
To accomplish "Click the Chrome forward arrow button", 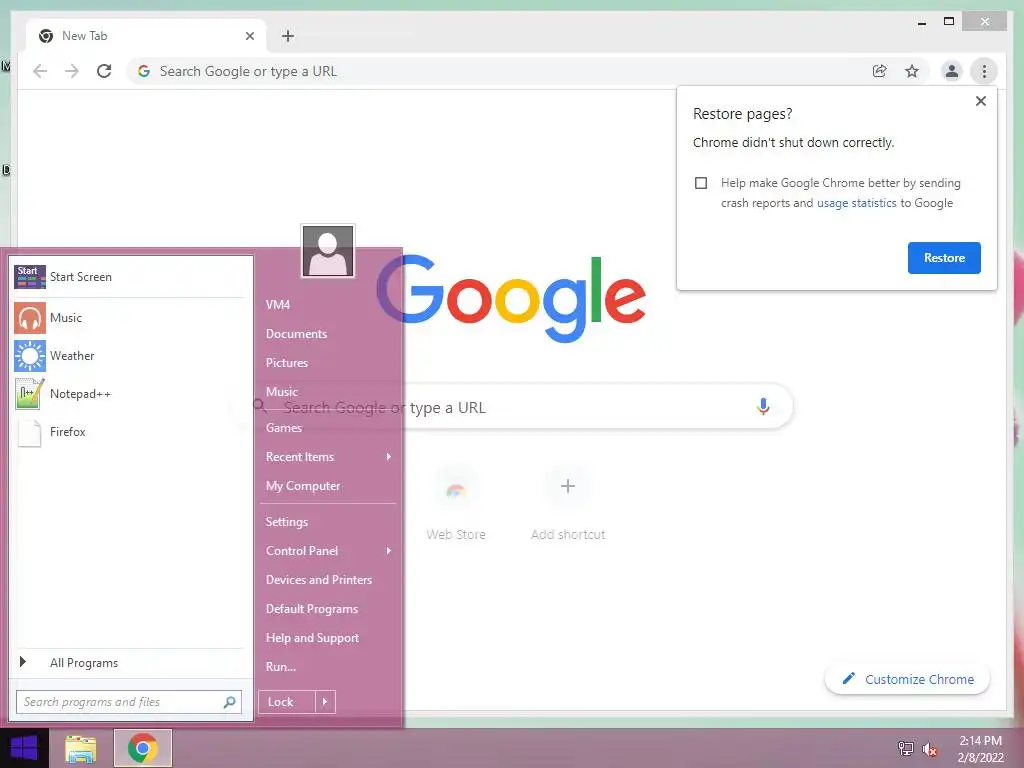I will pyautogui.click(x=72, y=71).
